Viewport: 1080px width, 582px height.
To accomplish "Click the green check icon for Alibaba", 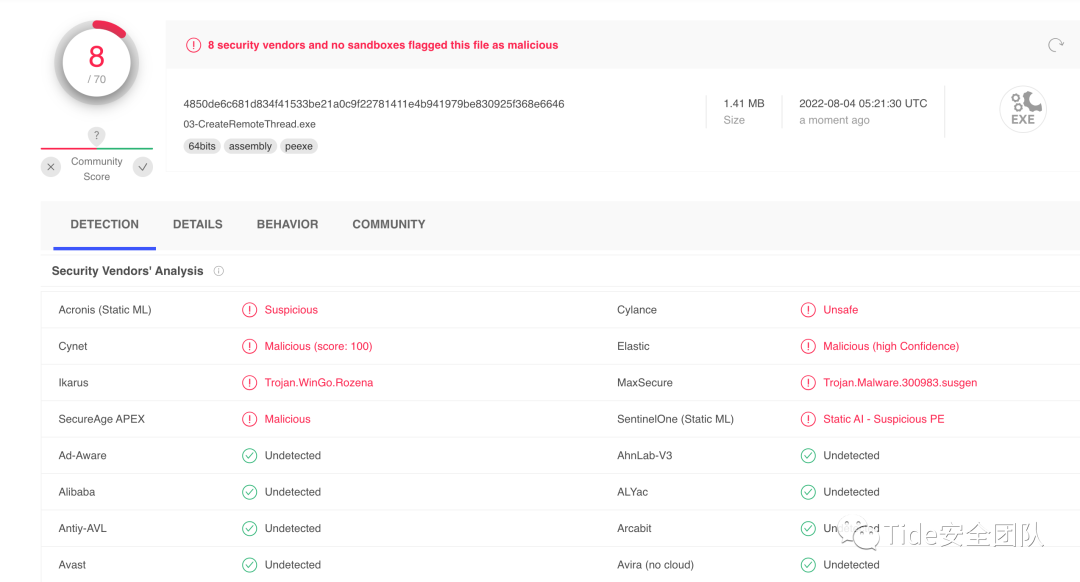I will coord(249,492).
